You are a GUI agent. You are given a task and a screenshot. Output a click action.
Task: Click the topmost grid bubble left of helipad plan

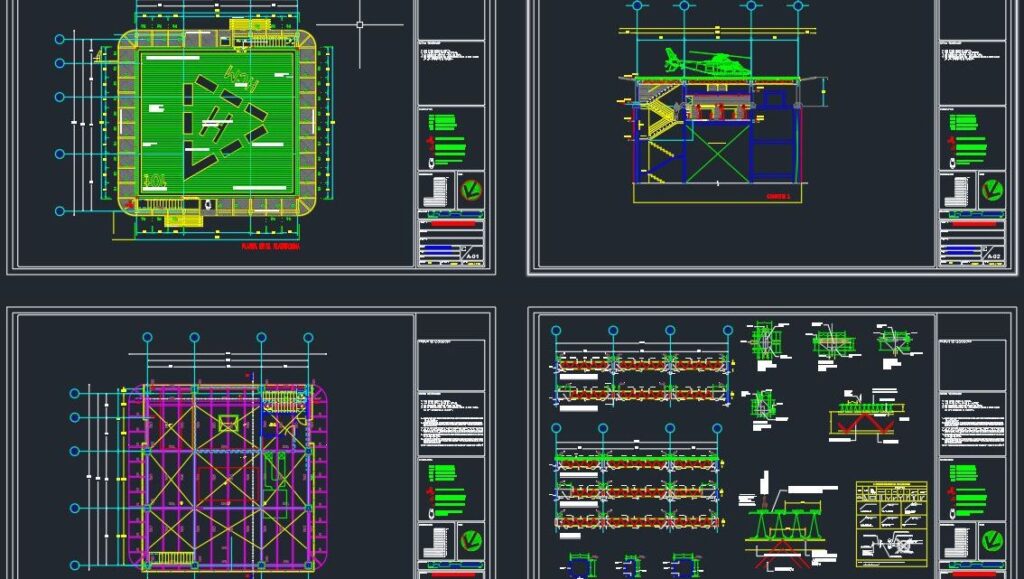point(60,40)
